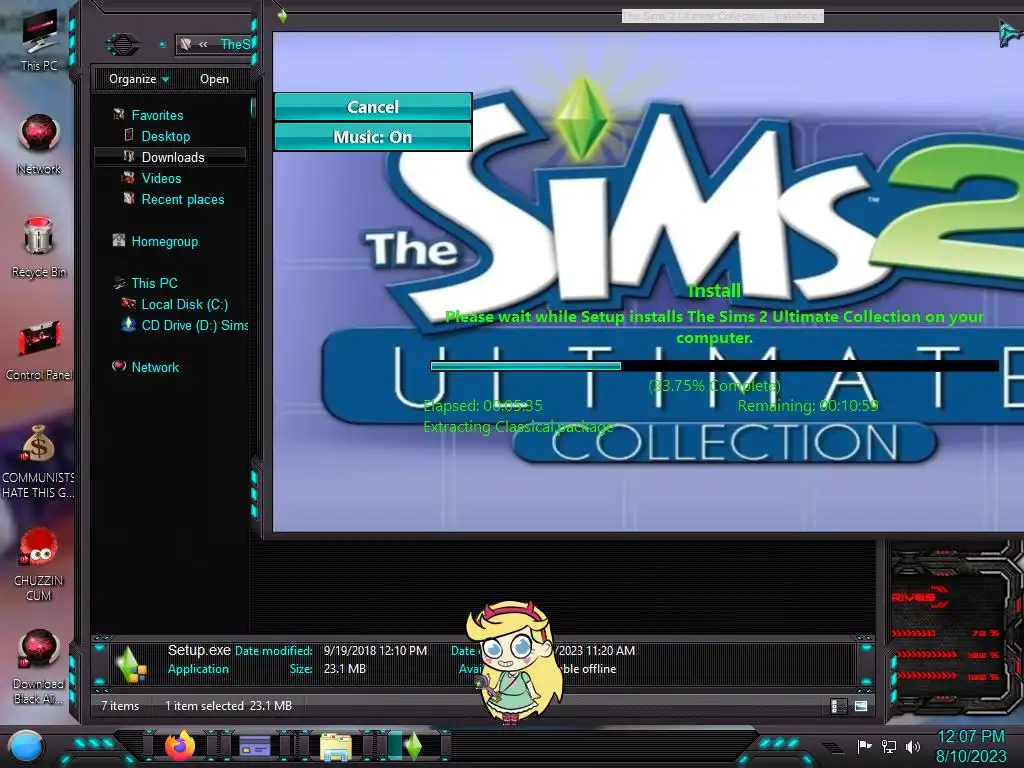Open the Recycle Bin desktop icon
The width and height of the screenshot is (1024, 768).
tap(39, 248)
